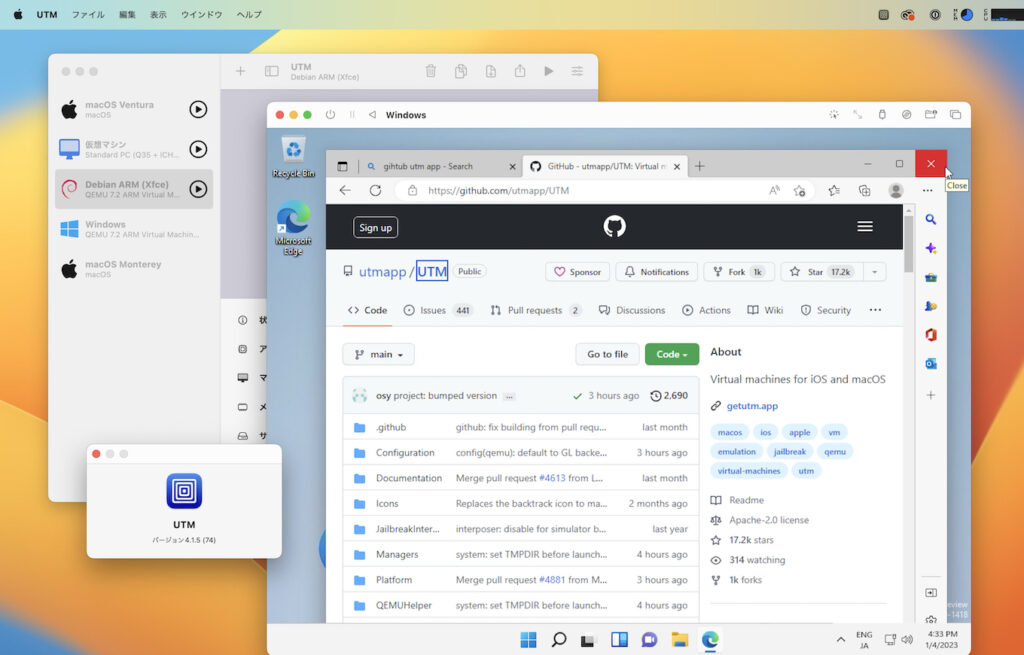Clone the Debian ARM virtual machine

460,71
